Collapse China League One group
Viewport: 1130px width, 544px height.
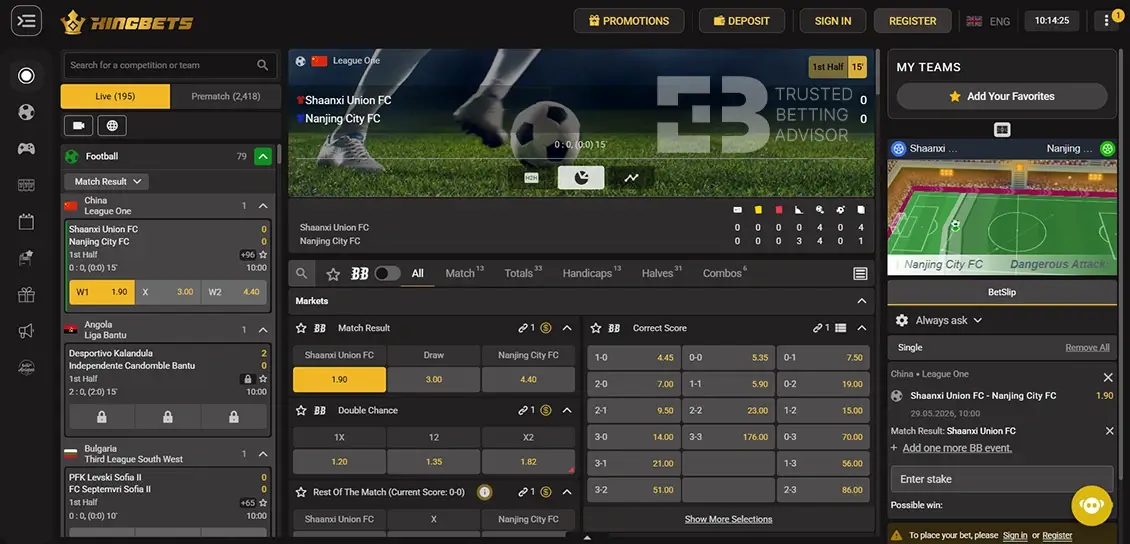point(263,206)
